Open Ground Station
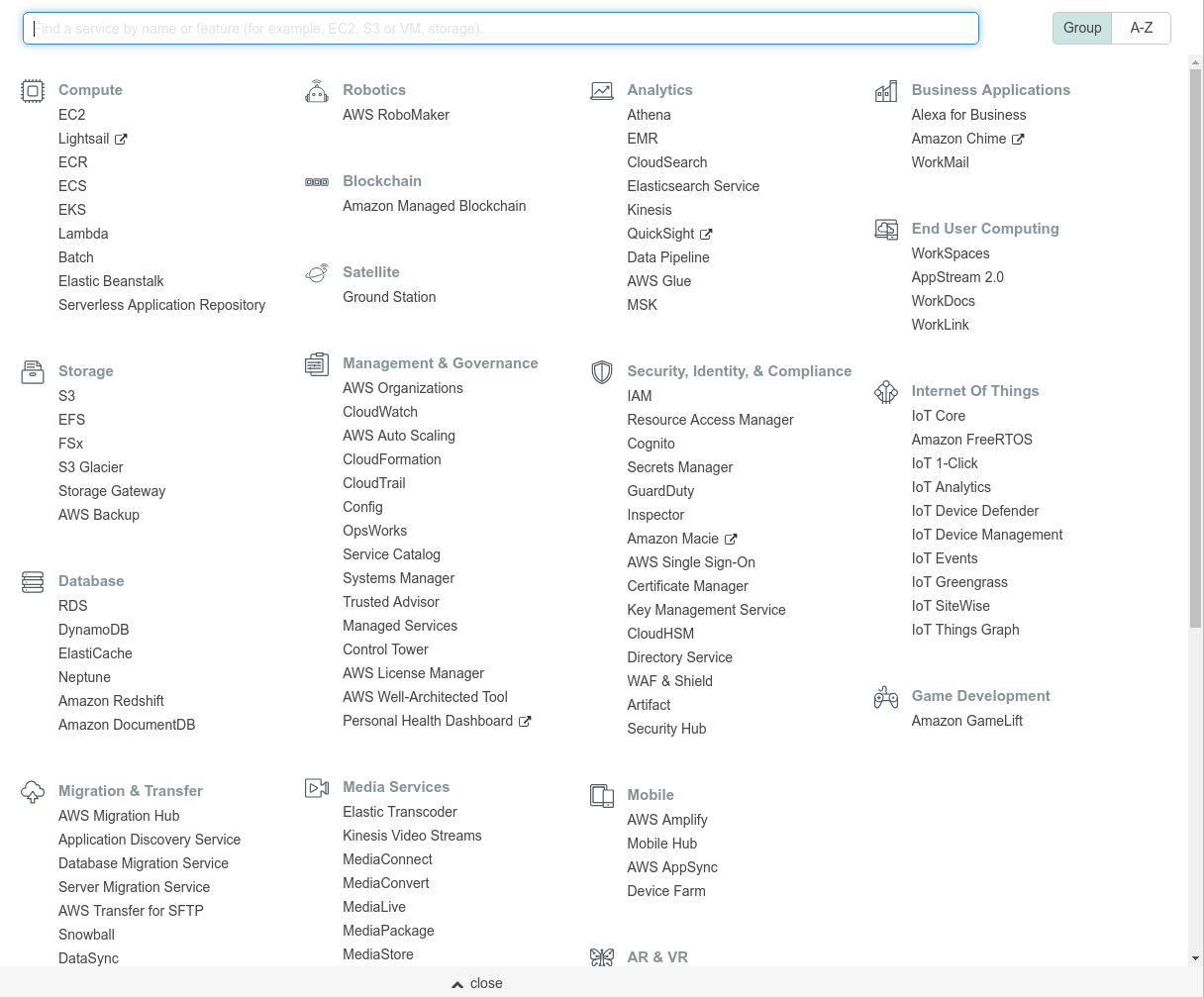The height and width of the screenshot is (997, 1204). (x=389, y=297)
